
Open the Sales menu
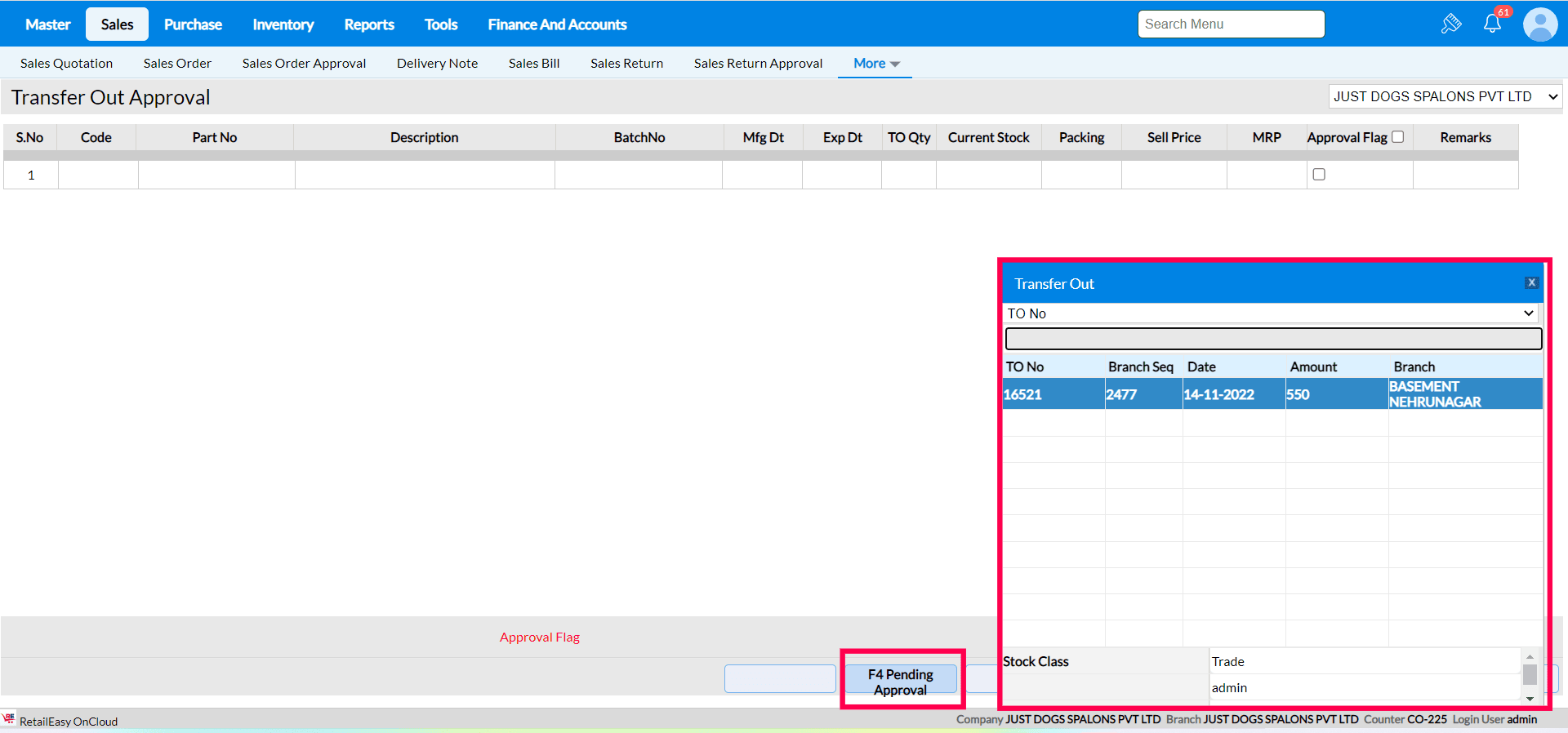coord(117,24)
